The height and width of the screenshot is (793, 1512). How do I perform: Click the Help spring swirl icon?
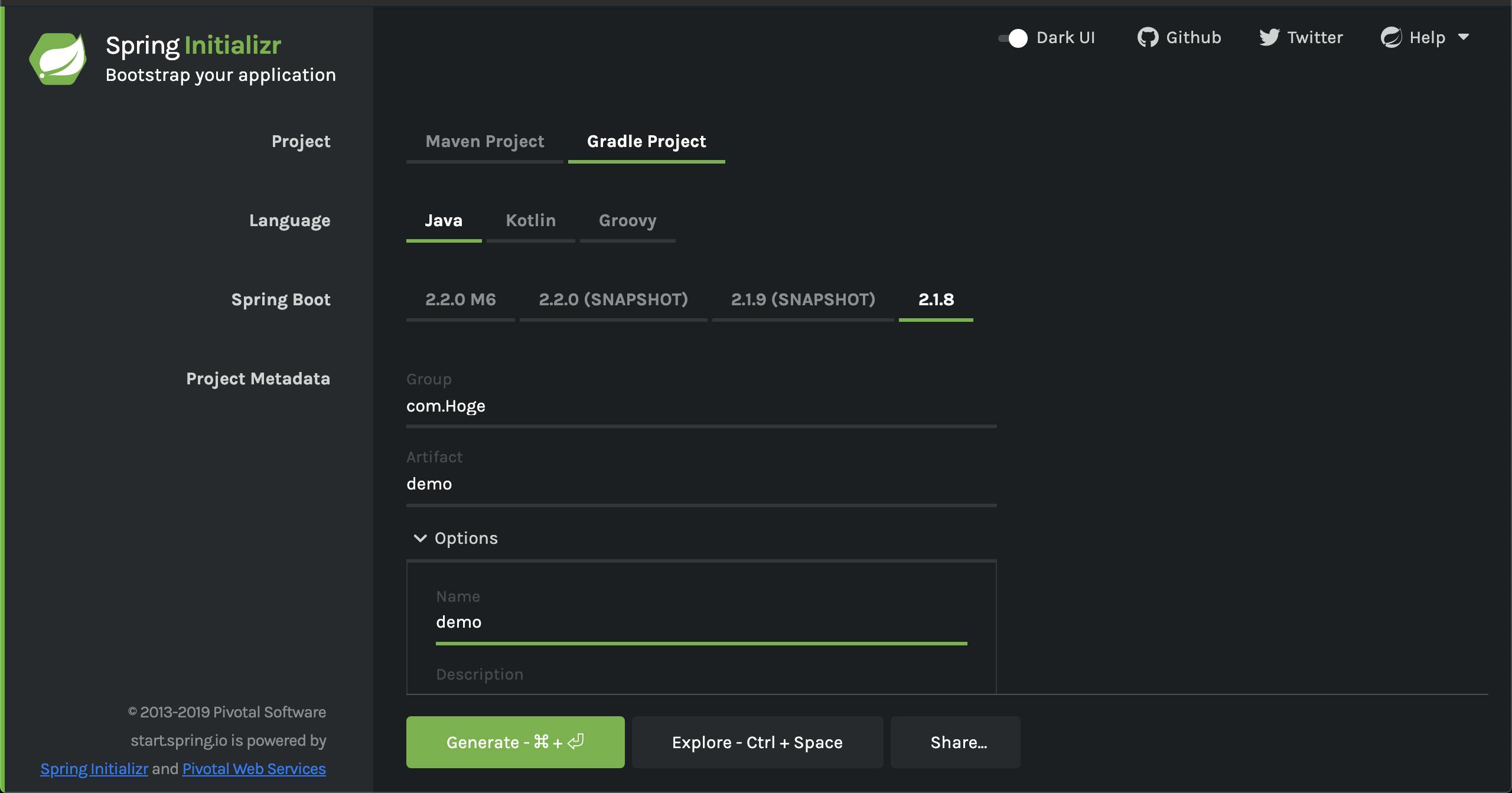pyautogui.click(x=1391, y=37)
